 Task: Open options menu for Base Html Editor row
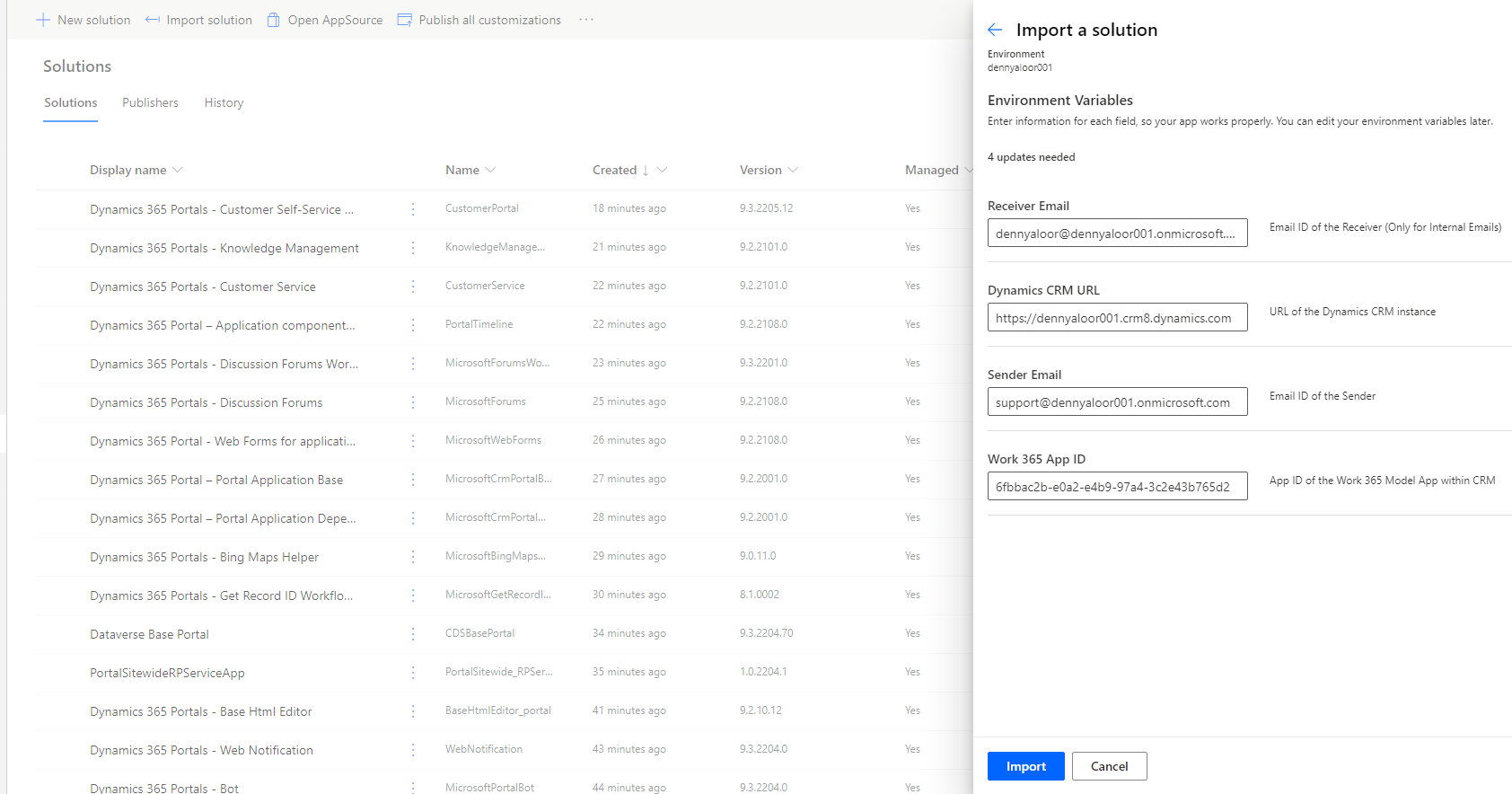[x=413, y=711]
